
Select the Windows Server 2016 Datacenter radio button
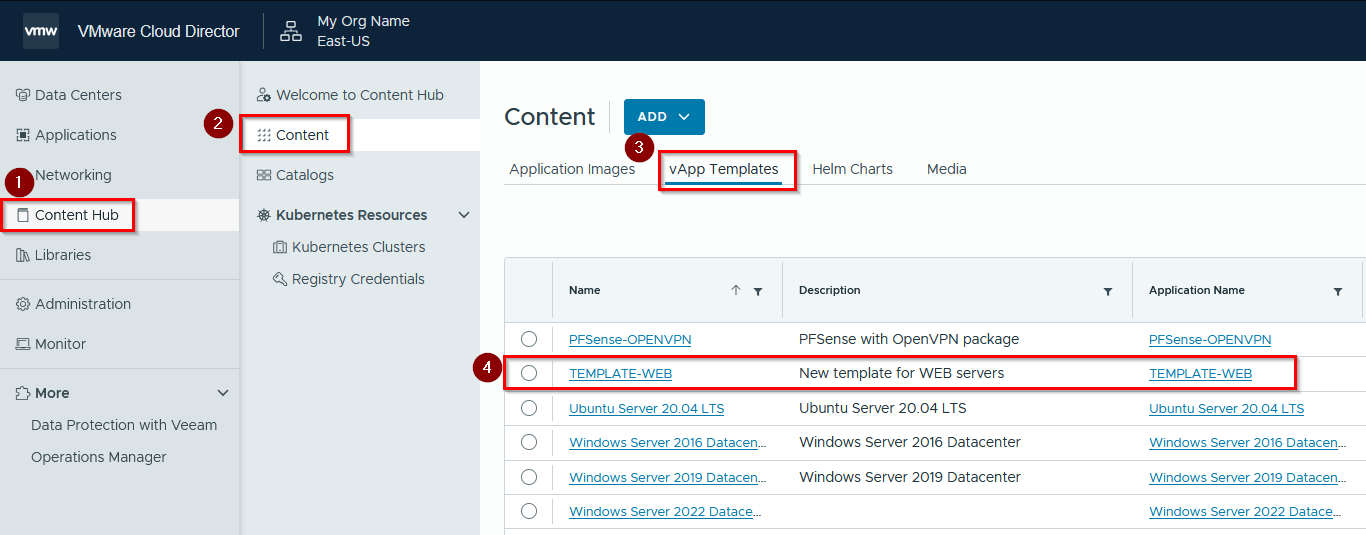pos(529,442)
